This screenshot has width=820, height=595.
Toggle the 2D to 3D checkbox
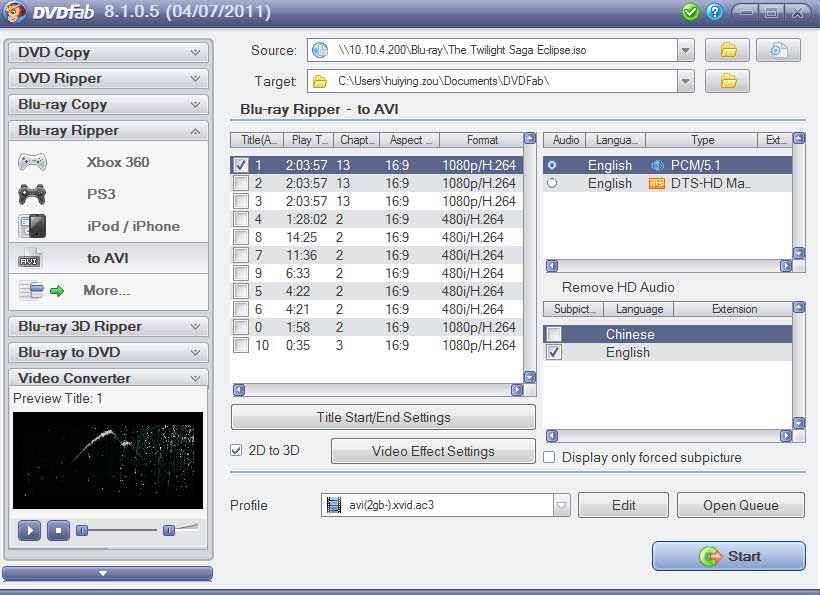(236, 450)
